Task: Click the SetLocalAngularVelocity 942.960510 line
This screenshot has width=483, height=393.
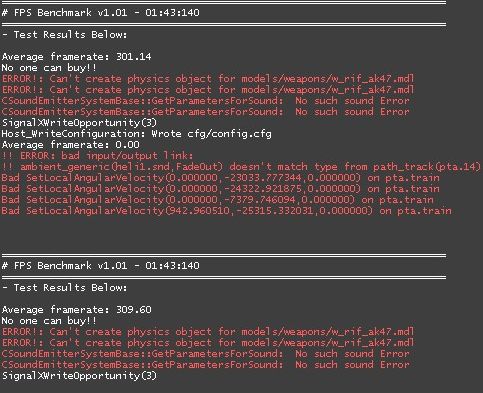Action: 226,211
